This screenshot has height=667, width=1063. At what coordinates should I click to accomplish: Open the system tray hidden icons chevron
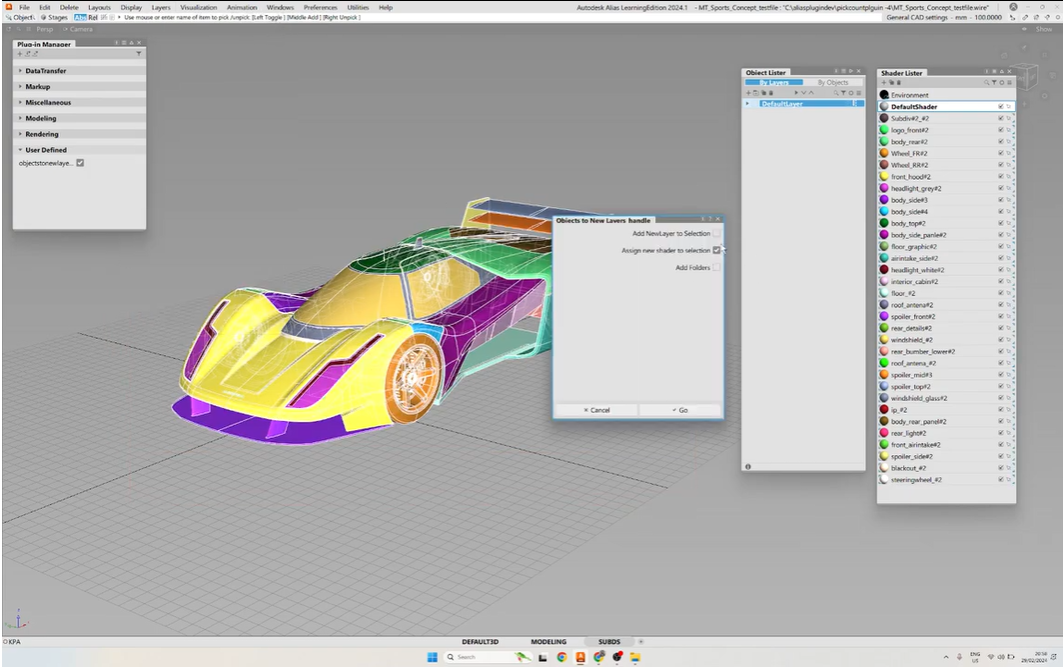point(946,657)
